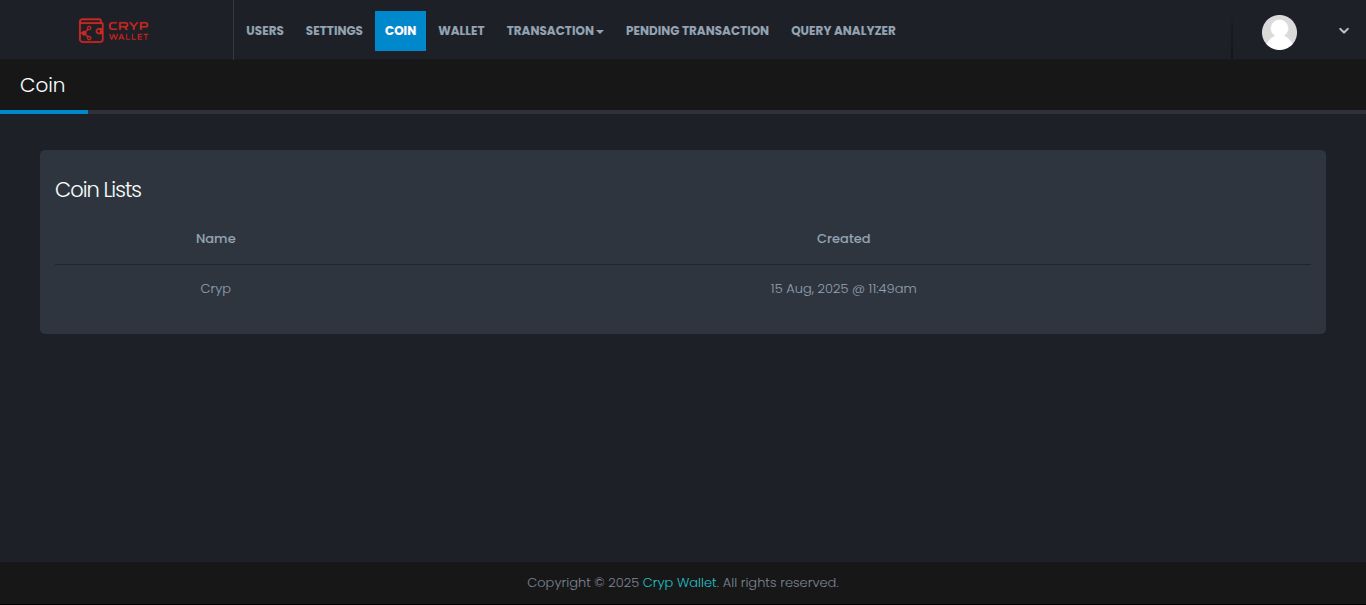Click the Coin Lists panel heading

[x=98, y=190]
